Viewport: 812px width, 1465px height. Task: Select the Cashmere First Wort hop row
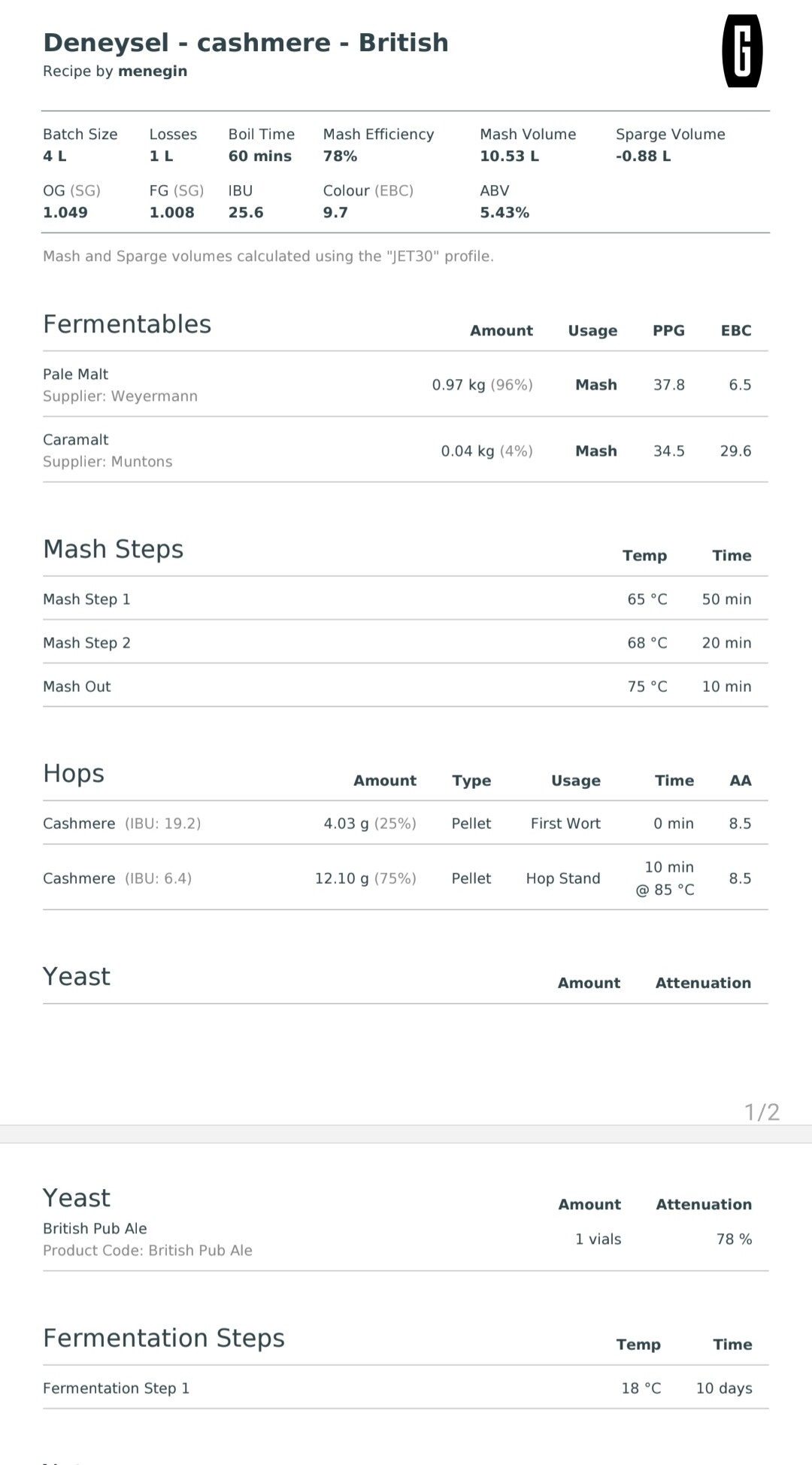[405, 823]
